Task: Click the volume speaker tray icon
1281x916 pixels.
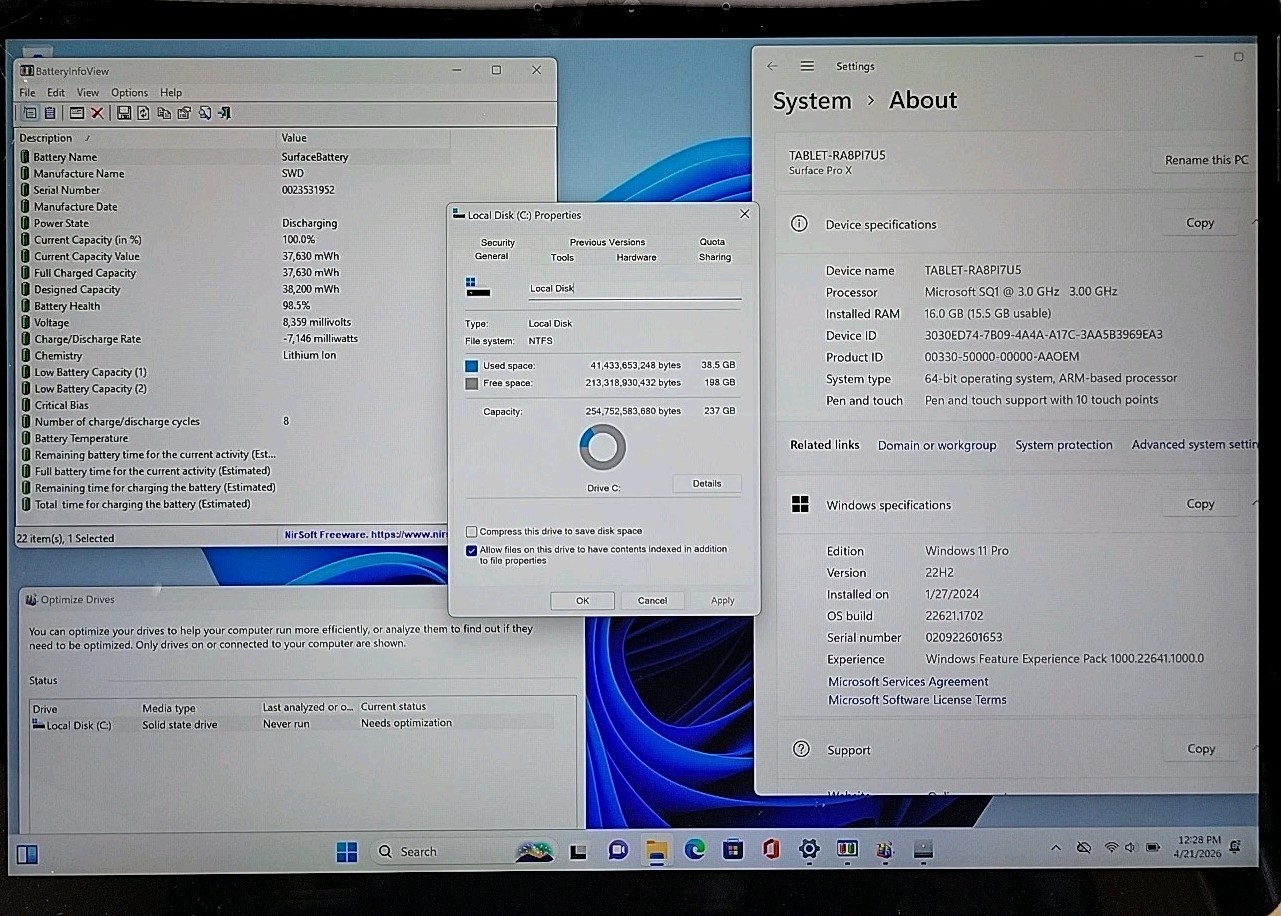Action: pos(1130,848)
